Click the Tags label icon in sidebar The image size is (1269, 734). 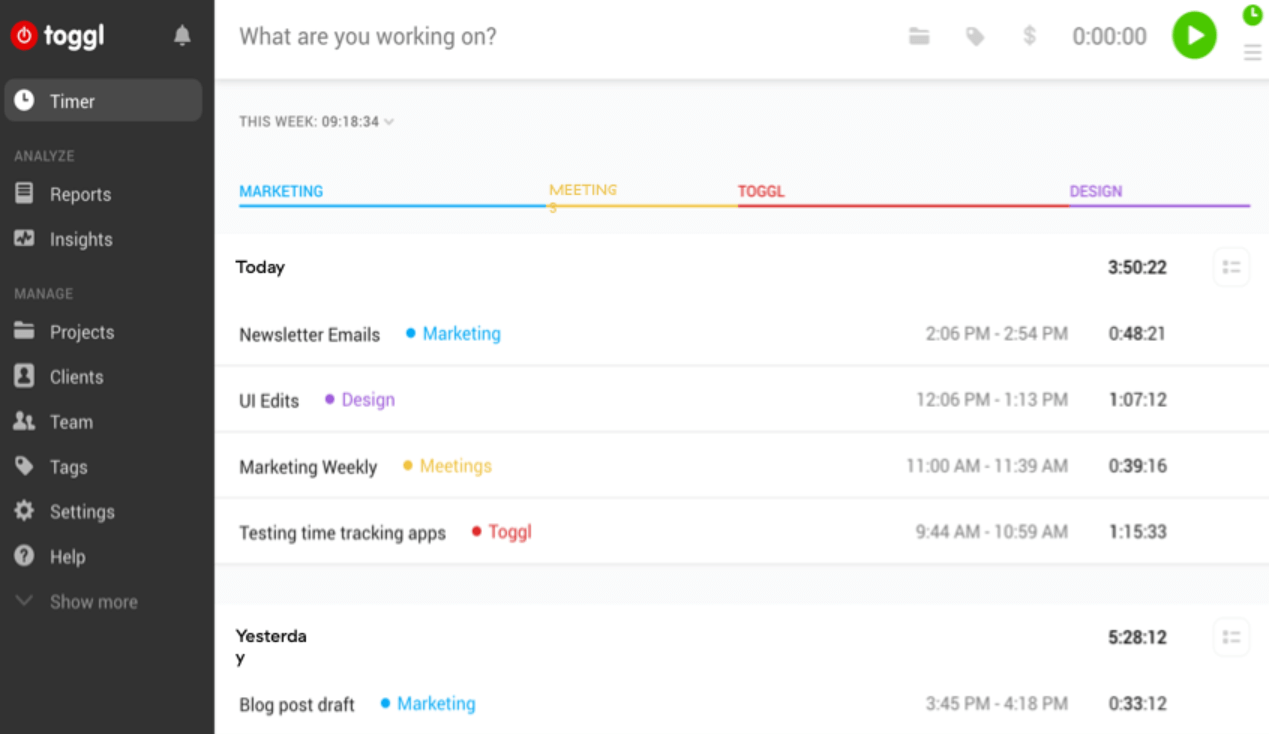tap(24, 466)
